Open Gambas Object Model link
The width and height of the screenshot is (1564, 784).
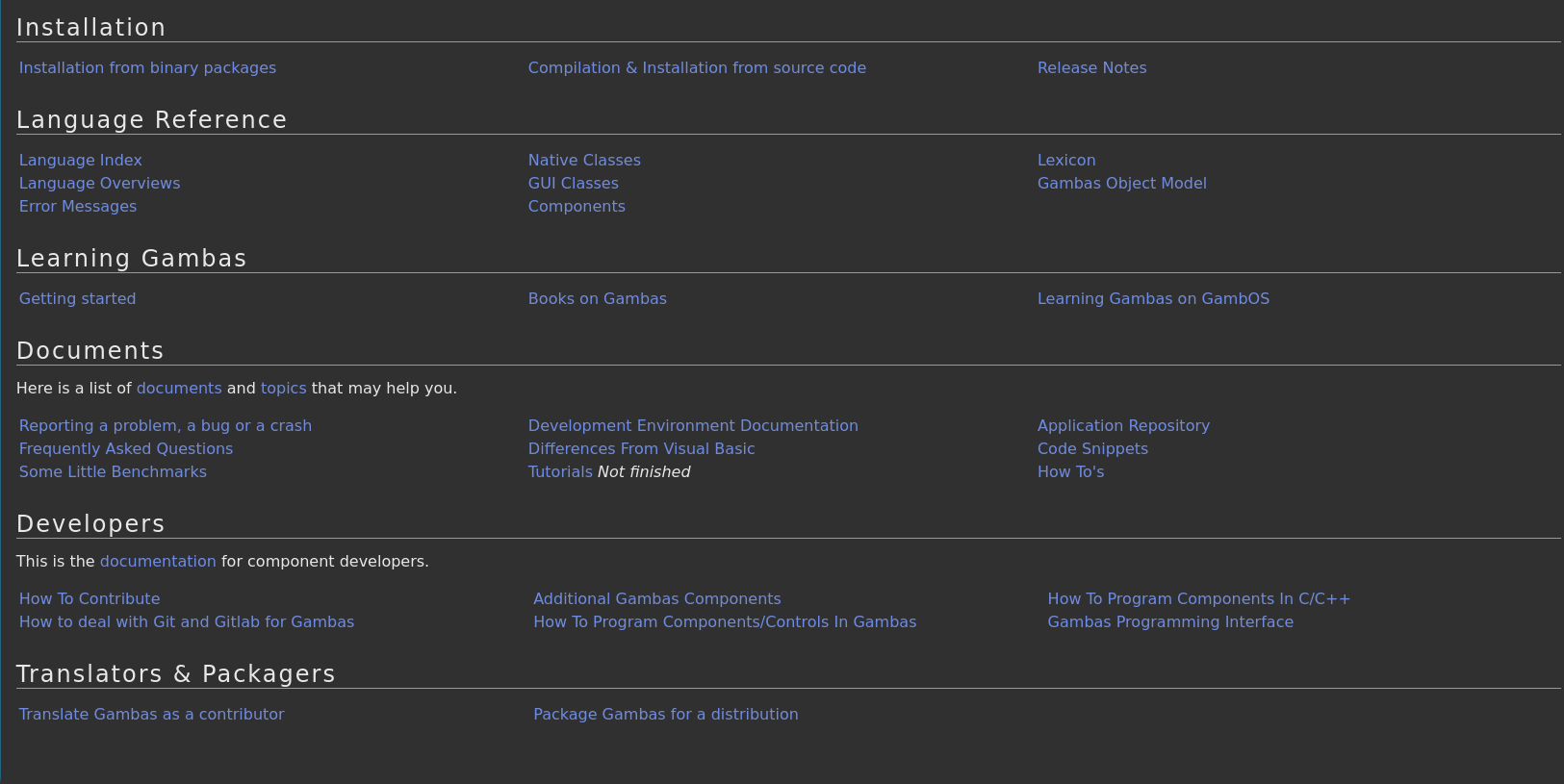click(x=1122, y=184)
